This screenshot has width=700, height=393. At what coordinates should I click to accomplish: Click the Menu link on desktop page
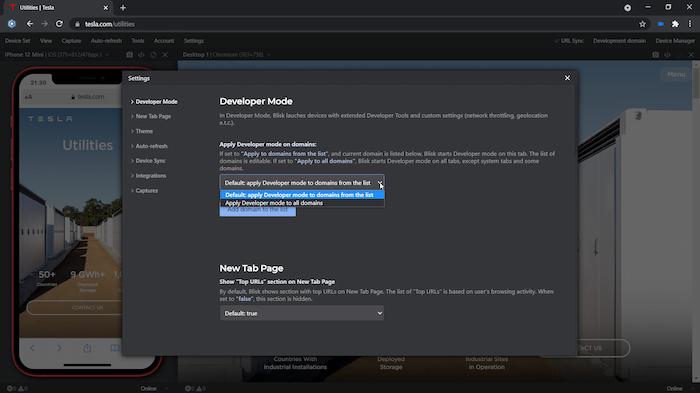tap(676, 74)
